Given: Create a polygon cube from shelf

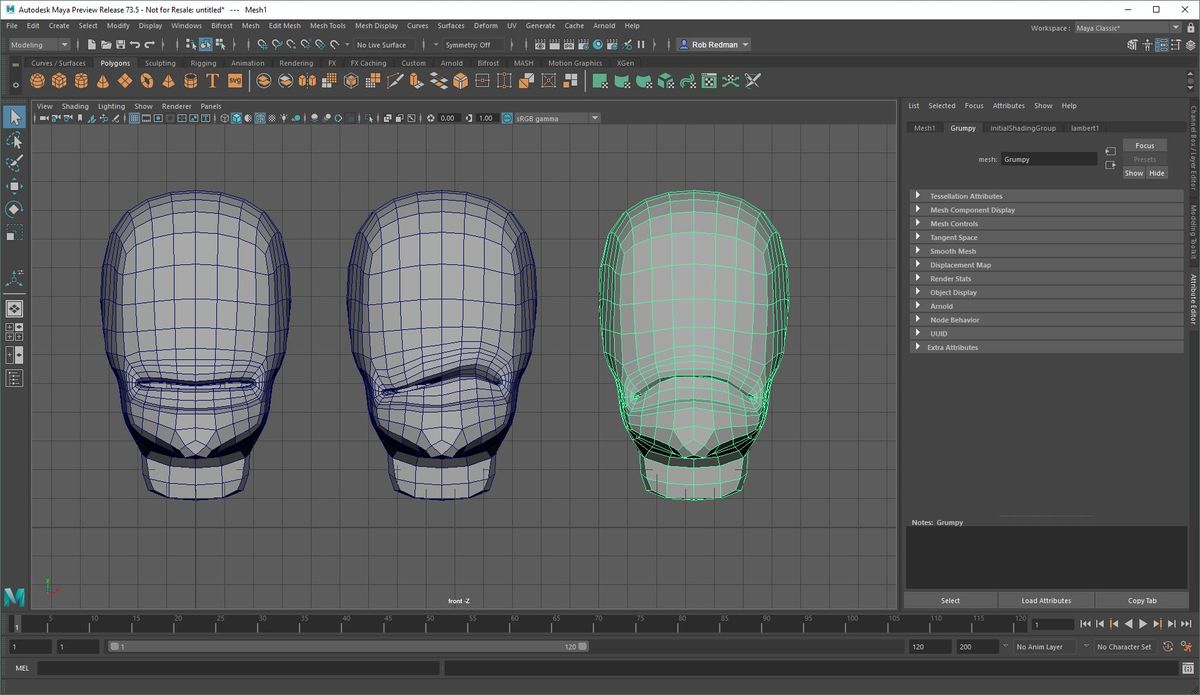Looking at the screenshot, I should [60, 81].
